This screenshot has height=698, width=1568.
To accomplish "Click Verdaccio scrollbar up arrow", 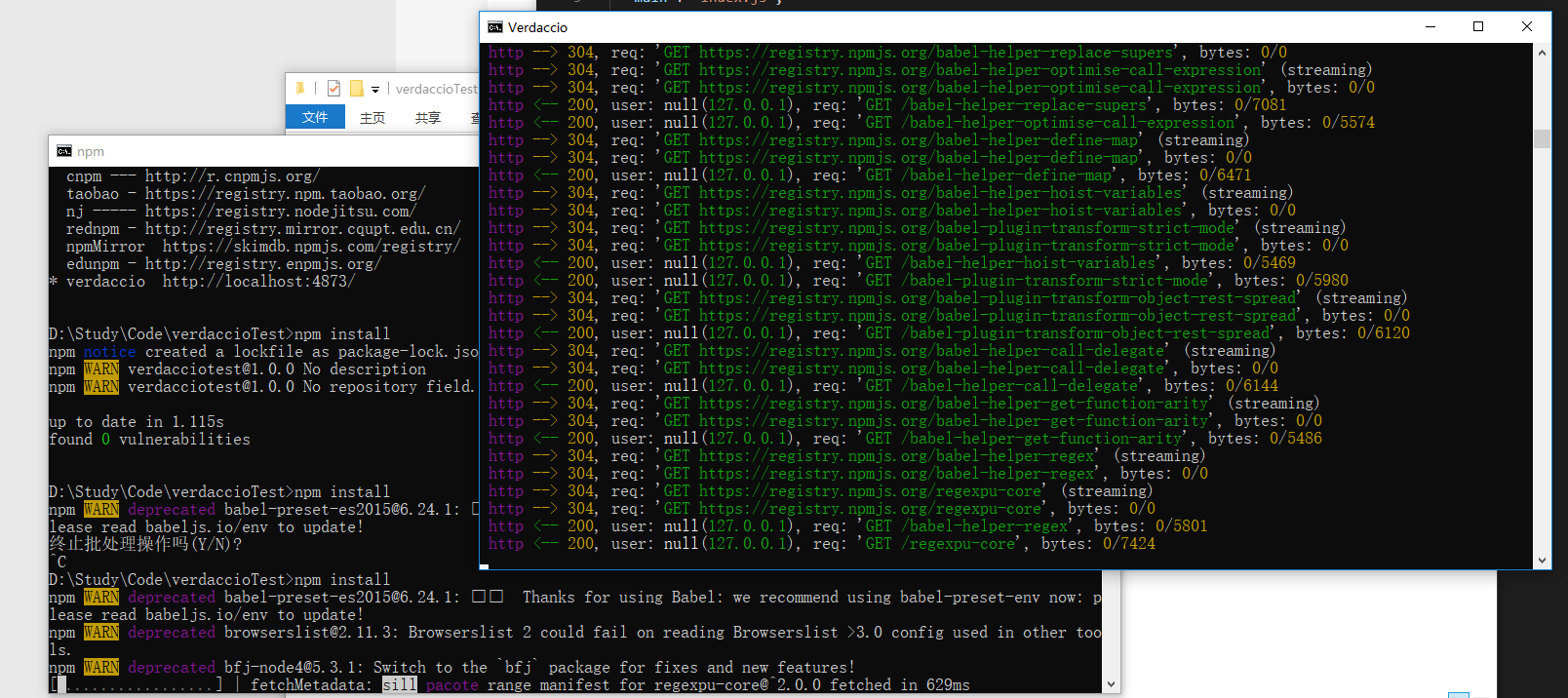I will coord(1542,53).
